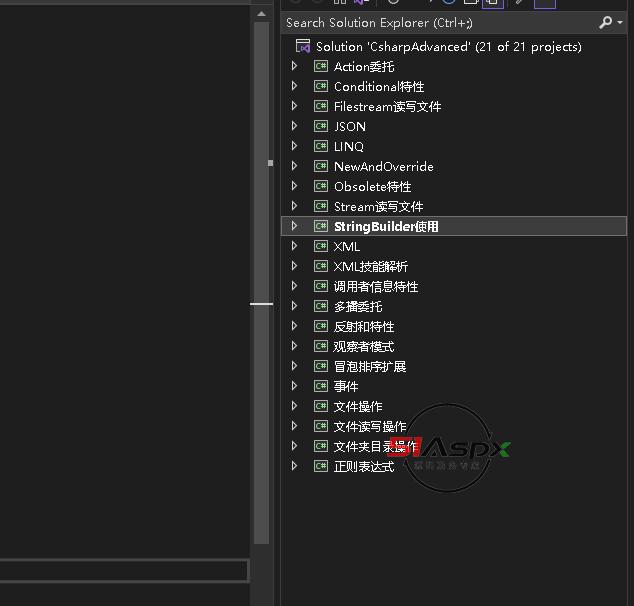Screen dimensions: 634x606
Task: Click the C# project icon for XML技能解析
Action: pos(321,266)
